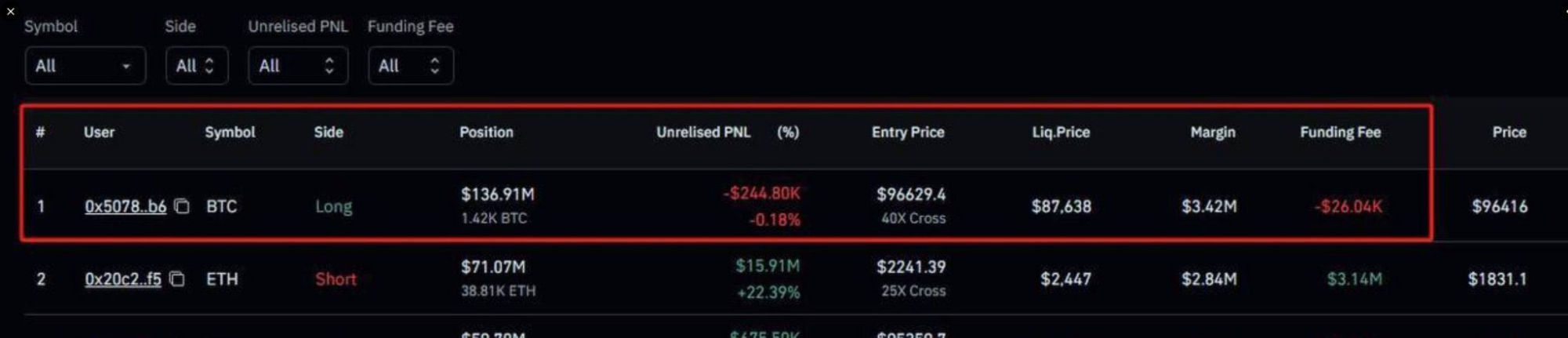Image resolution: width=1568 pixels, height=338 pixels.
Task: Open the Side filter dropdown
Action: point(197,66)
